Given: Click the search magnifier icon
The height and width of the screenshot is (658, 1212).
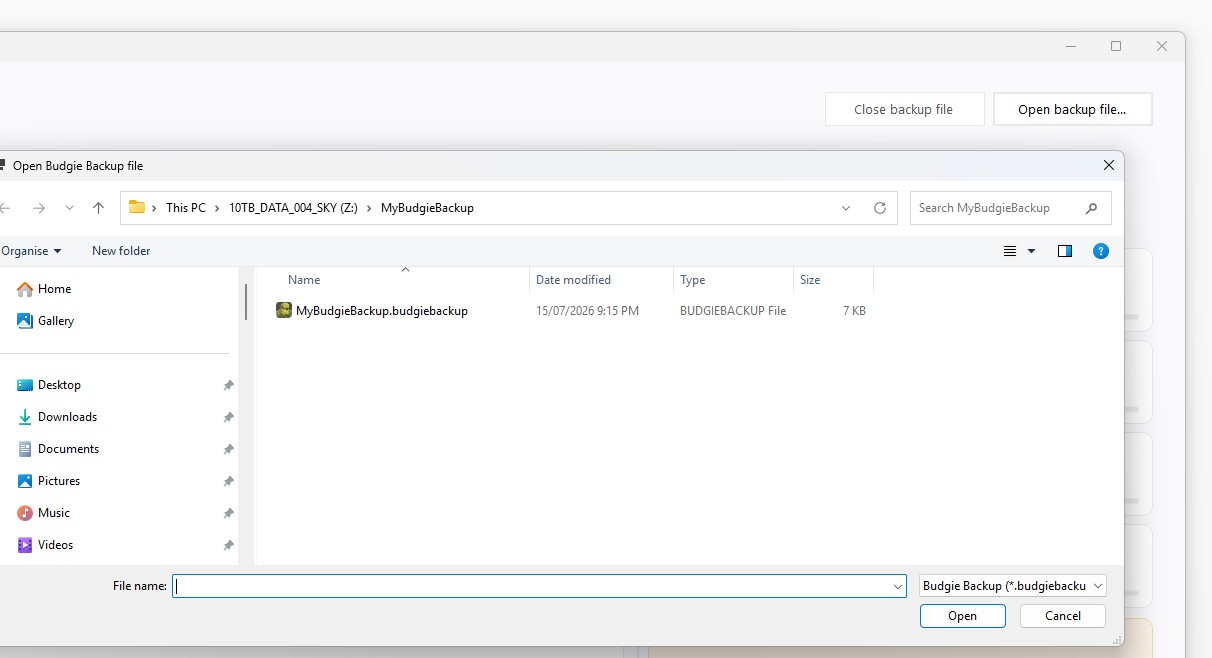Looking at the screenshot, I should point(1091,208).
